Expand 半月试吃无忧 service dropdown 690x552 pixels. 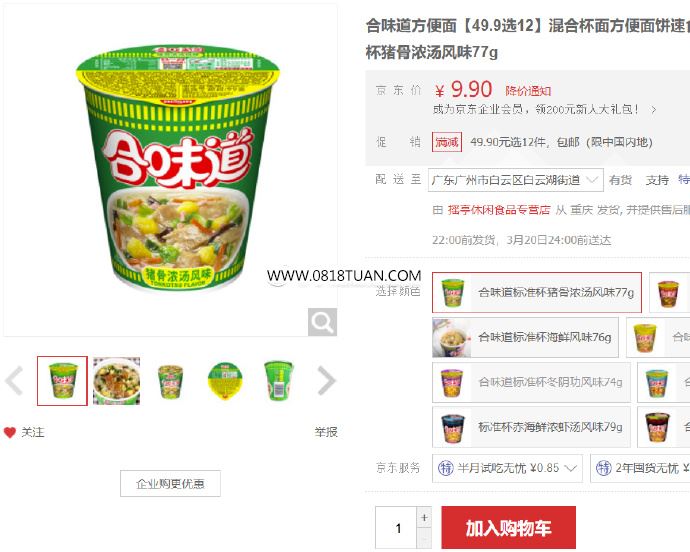pos(507,468)
